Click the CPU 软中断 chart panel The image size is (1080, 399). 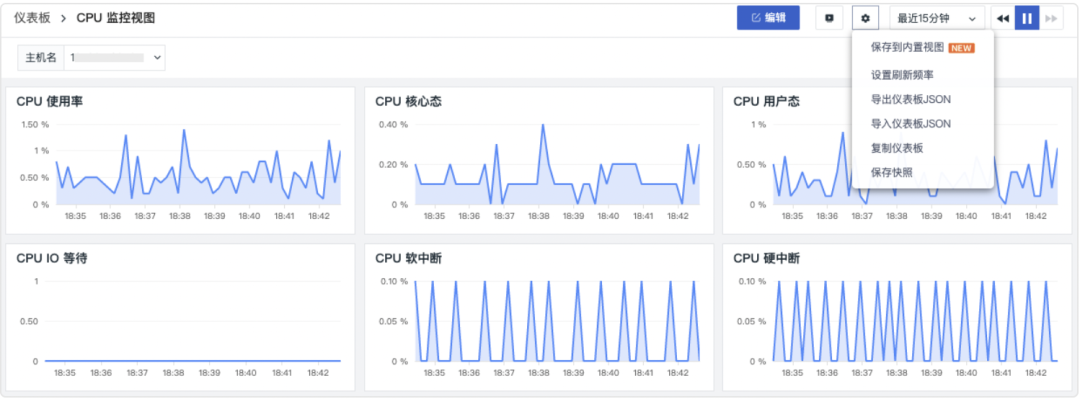(x=539, y=318)
